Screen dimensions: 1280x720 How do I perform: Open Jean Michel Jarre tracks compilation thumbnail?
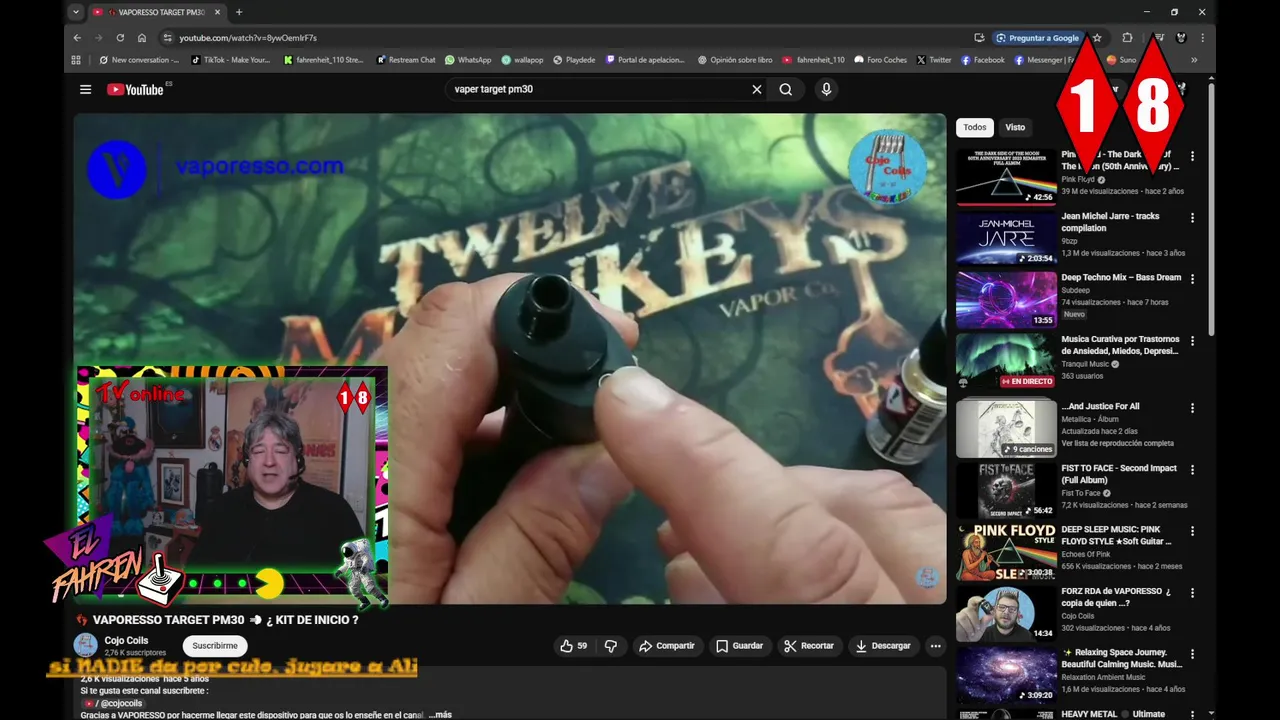(x=1006, y=239)
